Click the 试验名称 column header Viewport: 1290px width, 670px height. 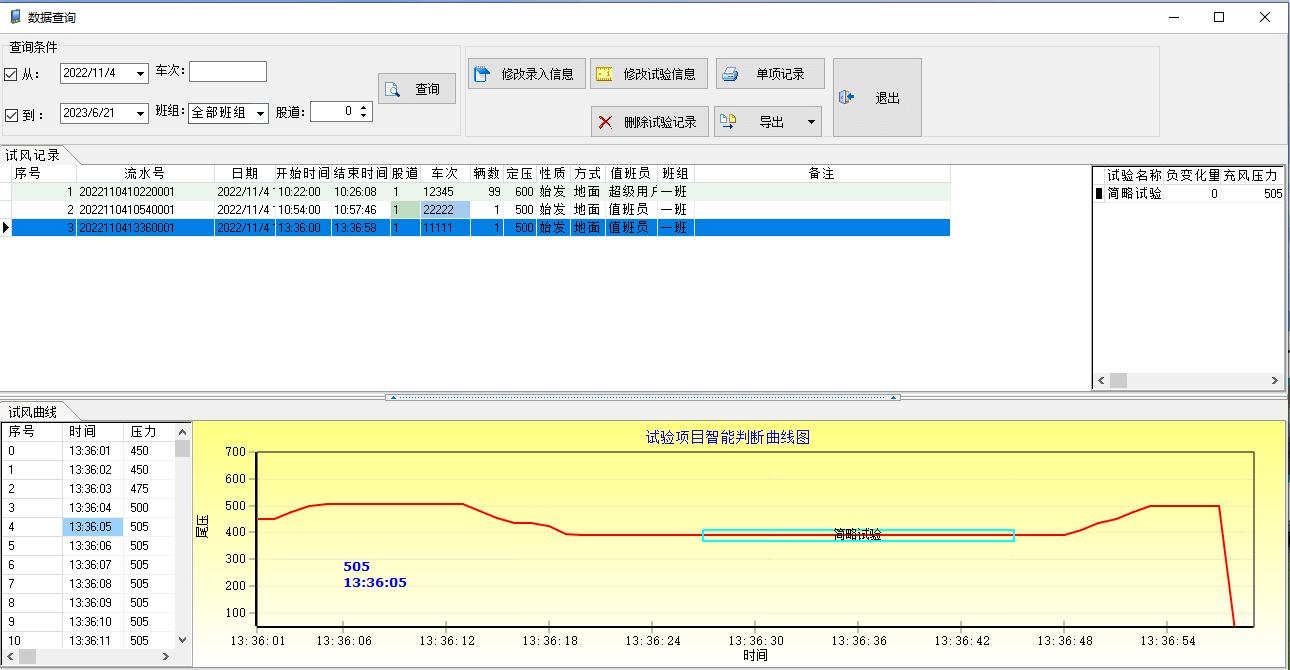pyautogui.click(x=1135, y=175)
